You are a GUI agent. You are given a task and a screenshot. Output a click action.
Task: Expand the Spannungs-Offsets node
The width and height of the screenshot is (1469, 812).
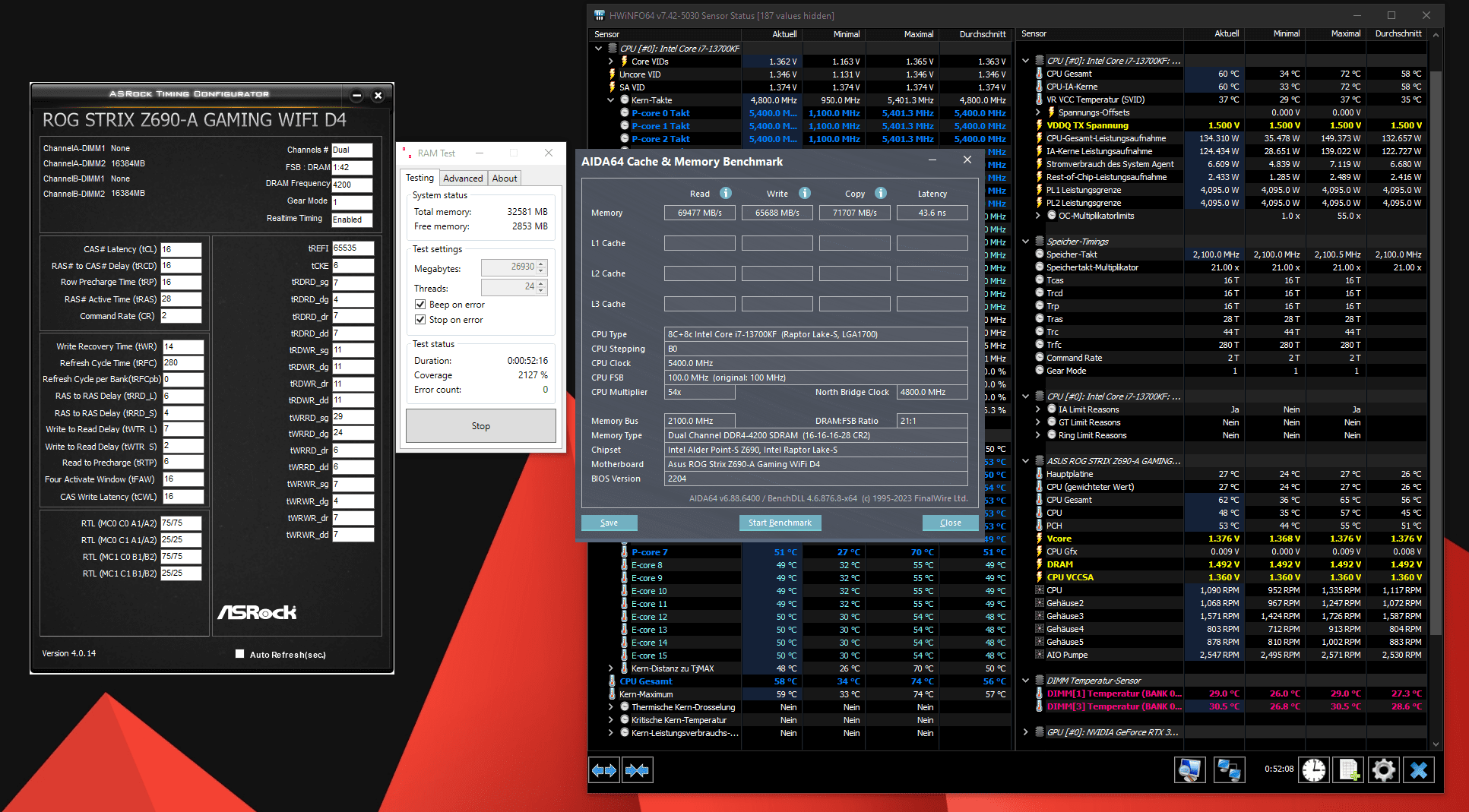(x=1038, y=112)
